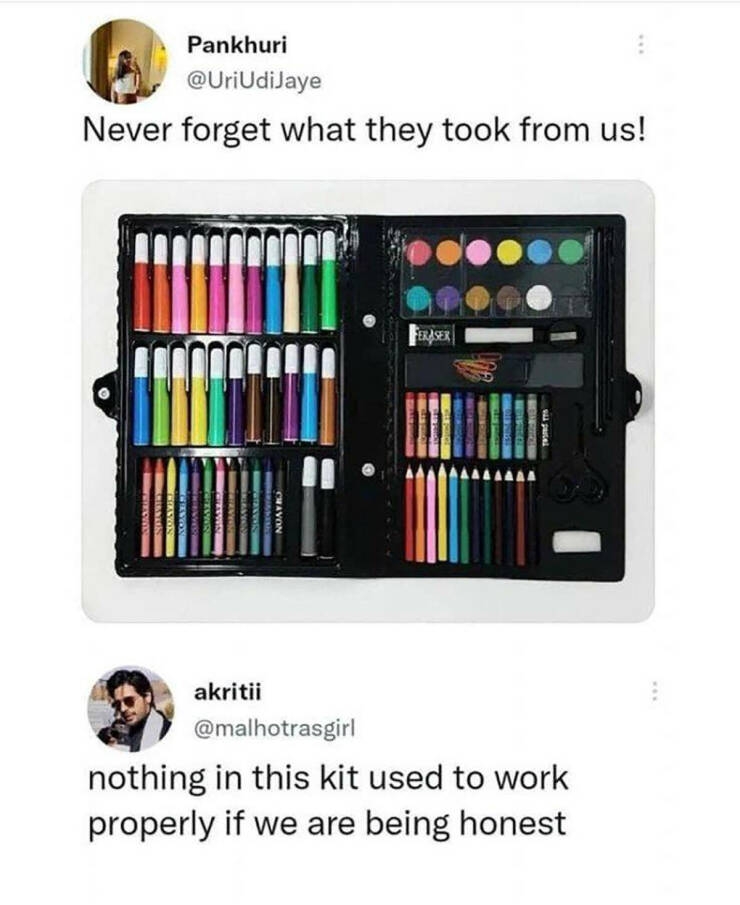Pick the yellow watercolor cake
Screen dimensions: 740x905
509,251
